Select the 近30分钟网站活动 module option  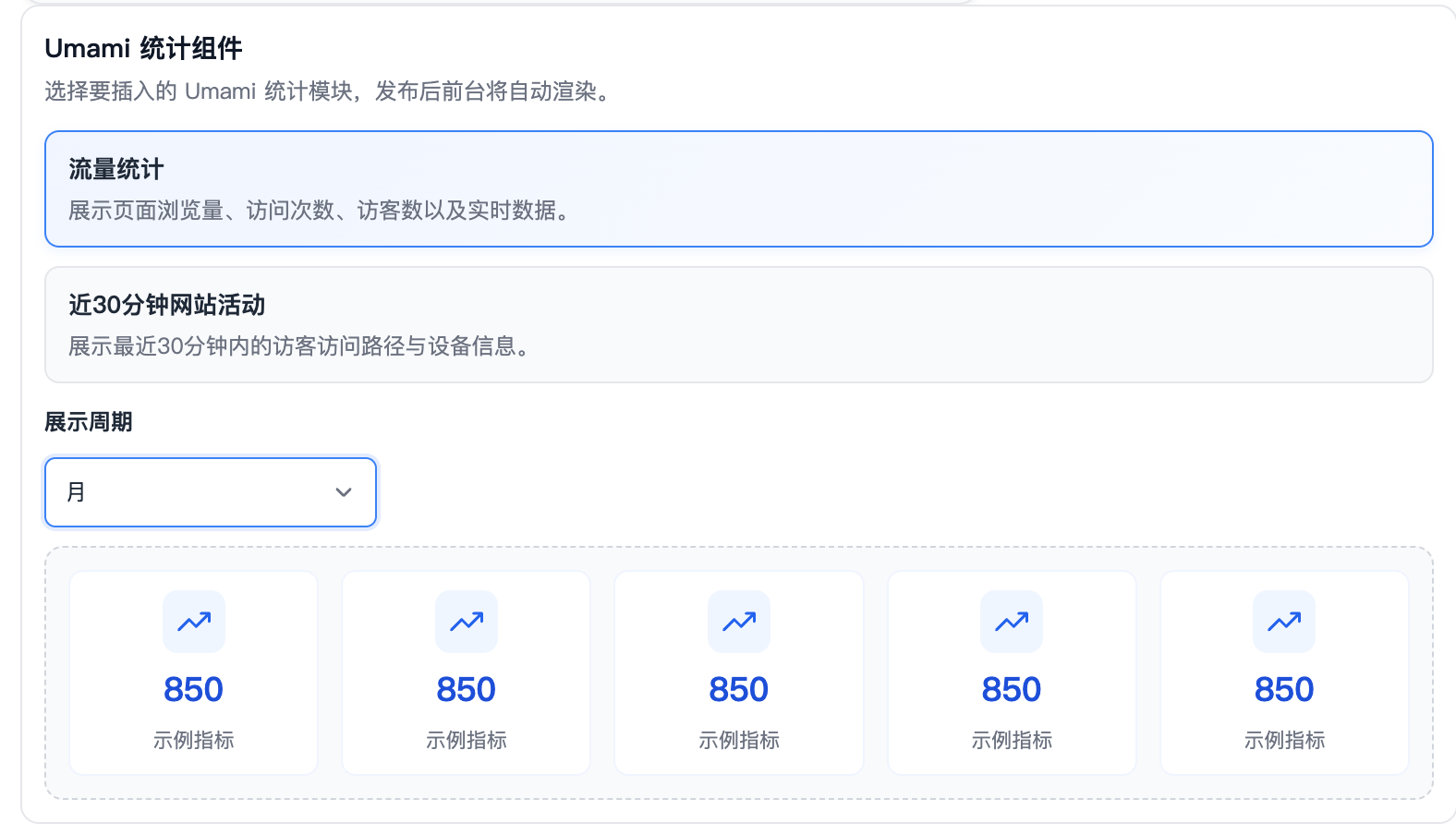coord(738,324)
